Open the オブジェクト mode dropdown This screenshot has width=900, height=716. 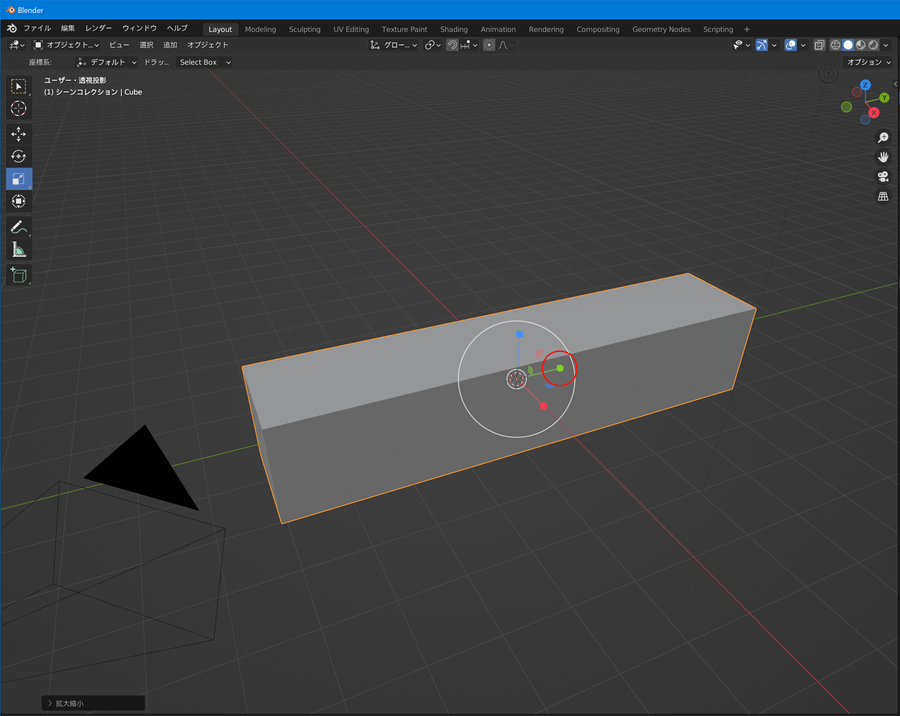click(67, 45)
